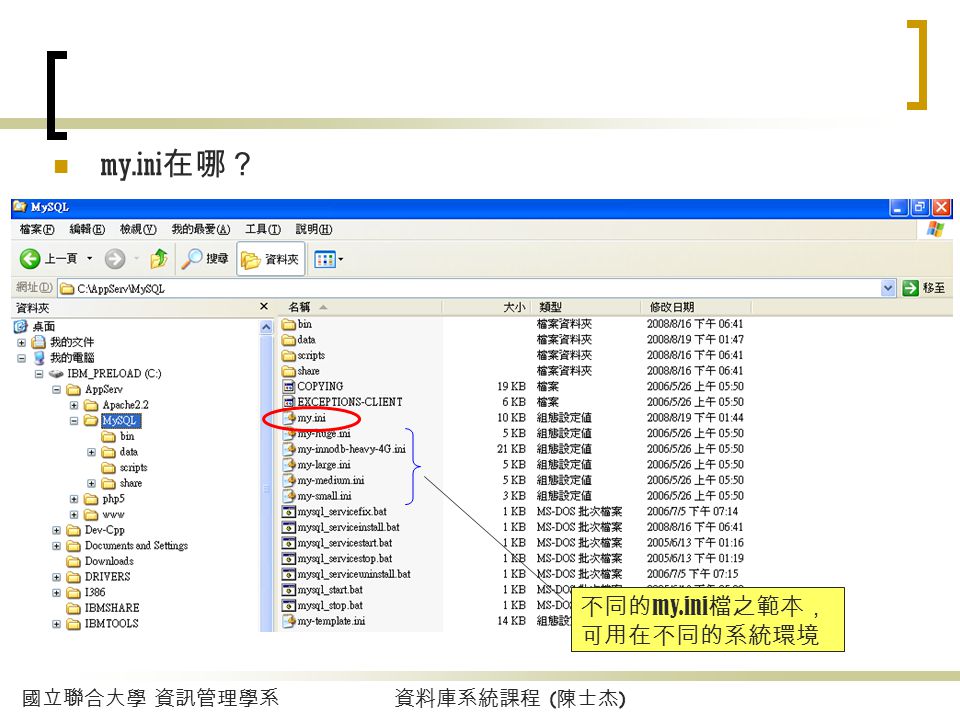The height and width of the screenshot is (720, 960).
Task: Select my-innodb-heavy-4G.ini file
Action: (344, 449)
